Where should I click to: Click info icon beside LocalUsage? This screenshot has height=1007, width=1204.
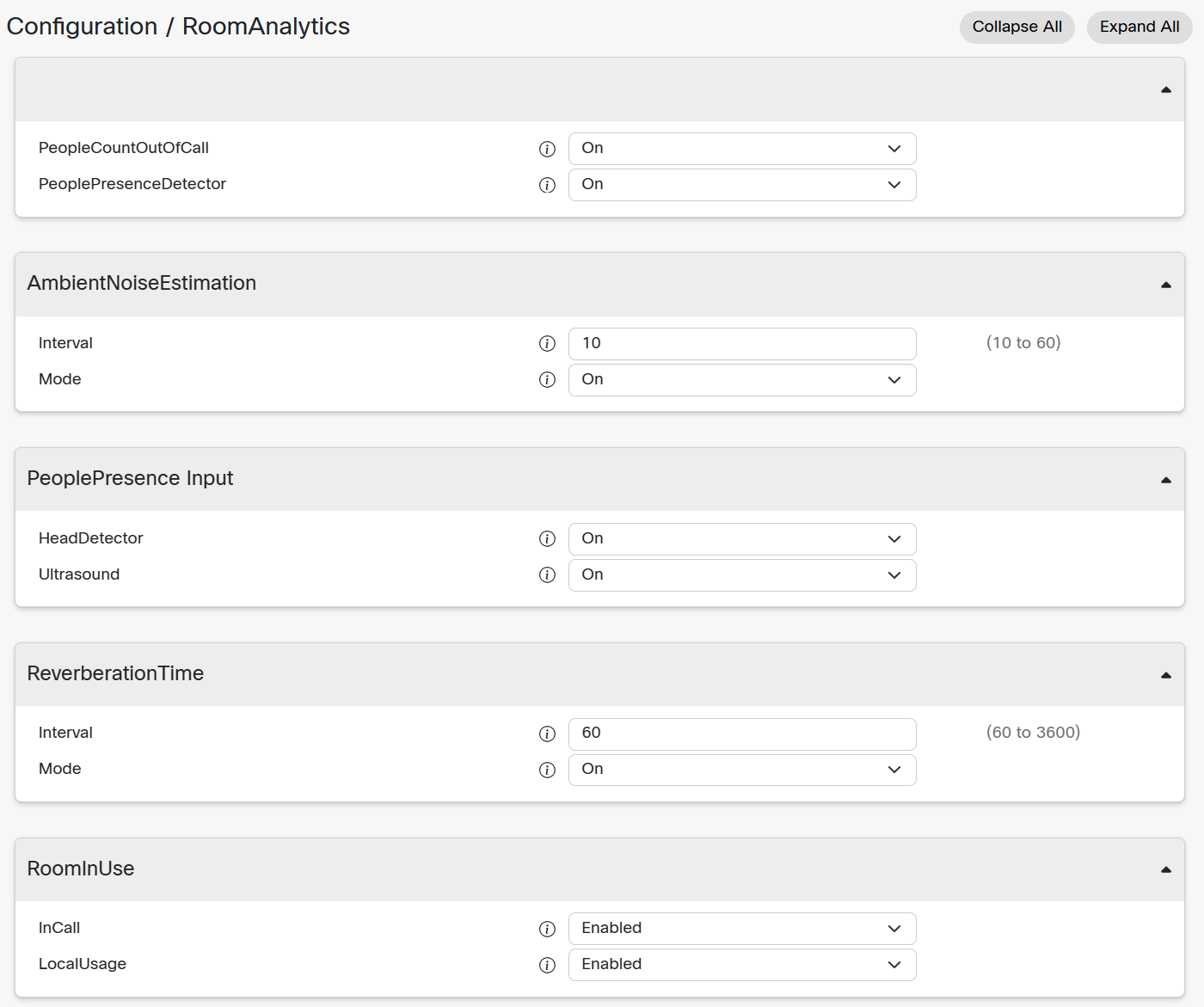[x=547, y=965]
